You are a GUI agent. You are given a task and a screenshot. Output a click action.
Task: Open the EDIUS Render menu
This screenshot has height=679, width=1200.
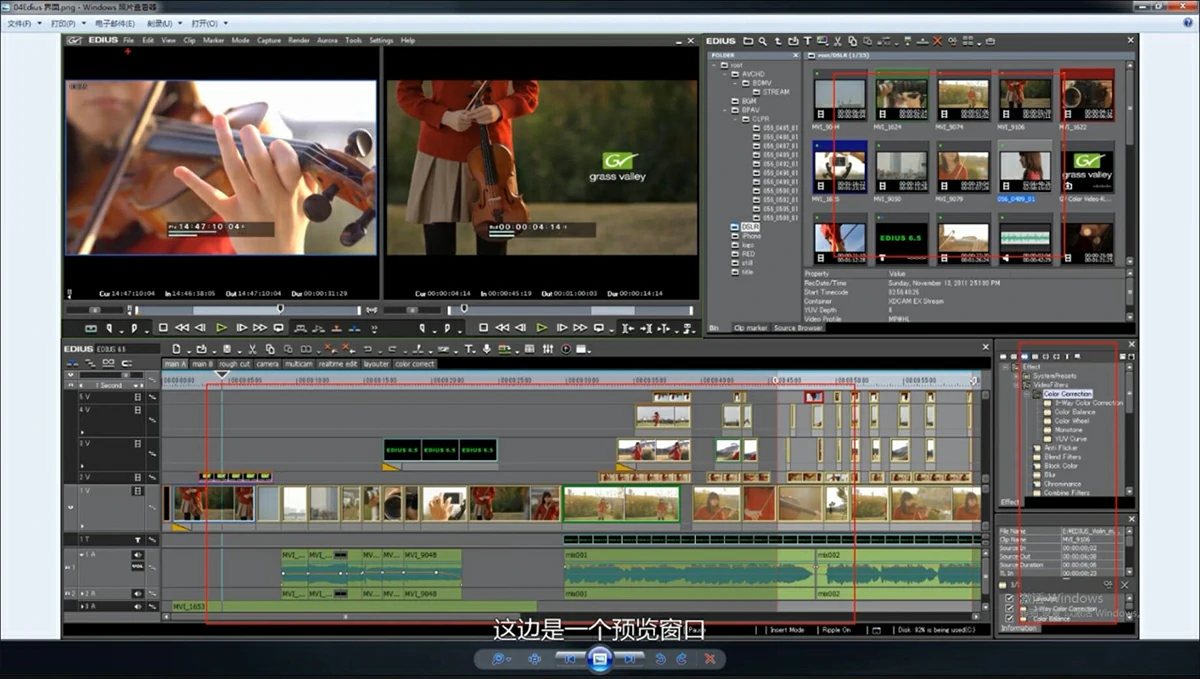click(299, 41)
